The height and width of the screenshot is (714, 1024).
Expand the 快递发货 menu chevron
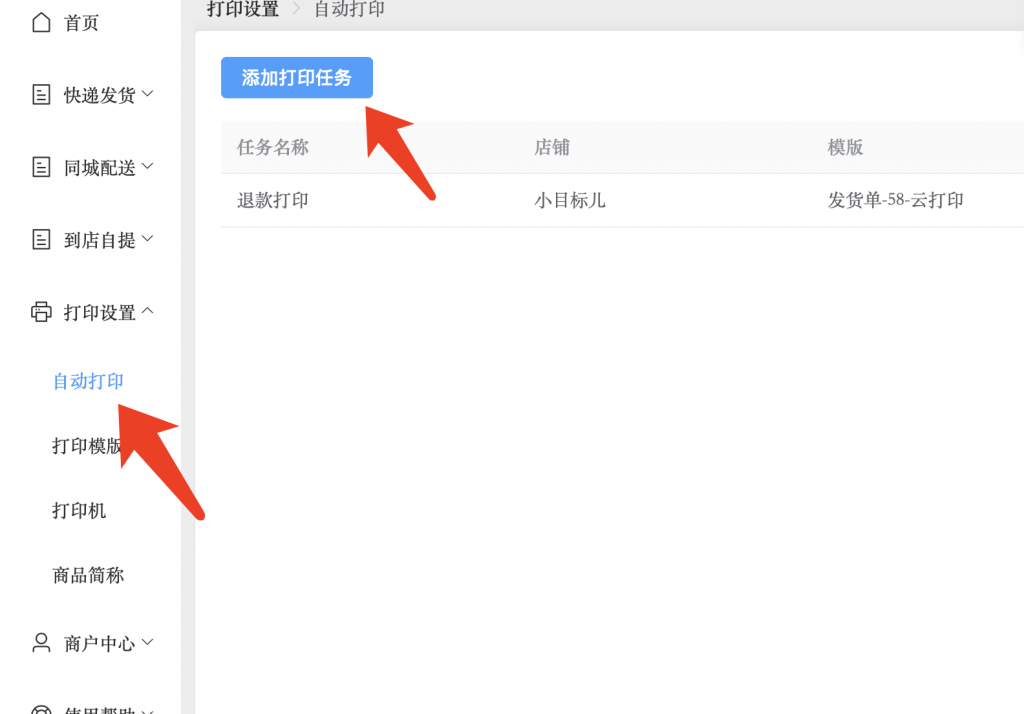tap(148, 94)
